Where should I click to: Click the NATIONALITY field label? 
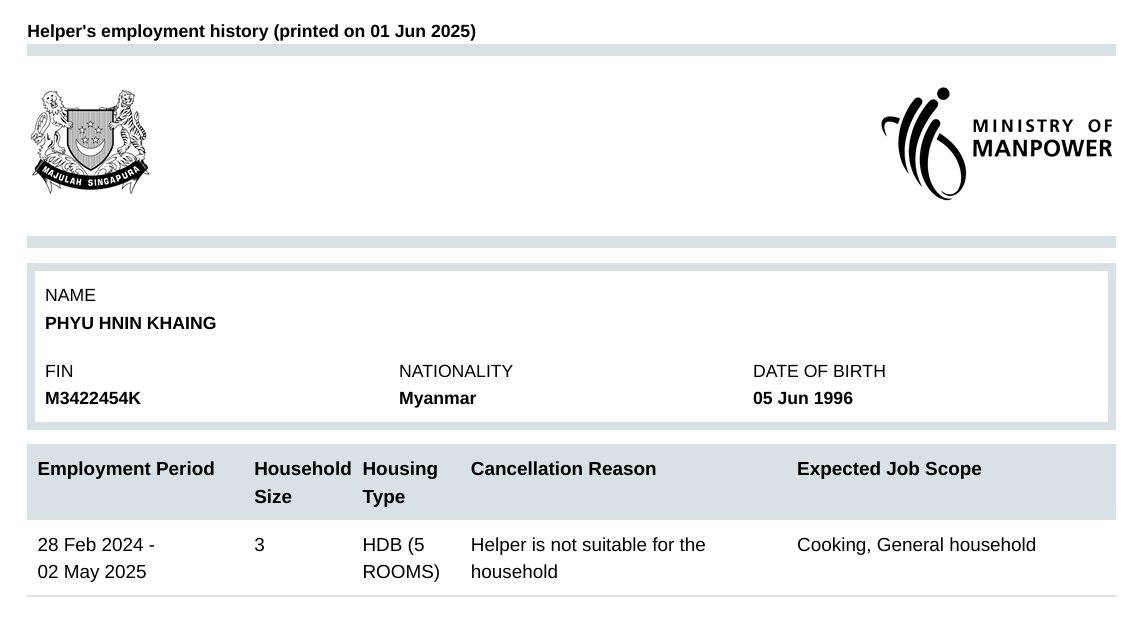point(456,371)
